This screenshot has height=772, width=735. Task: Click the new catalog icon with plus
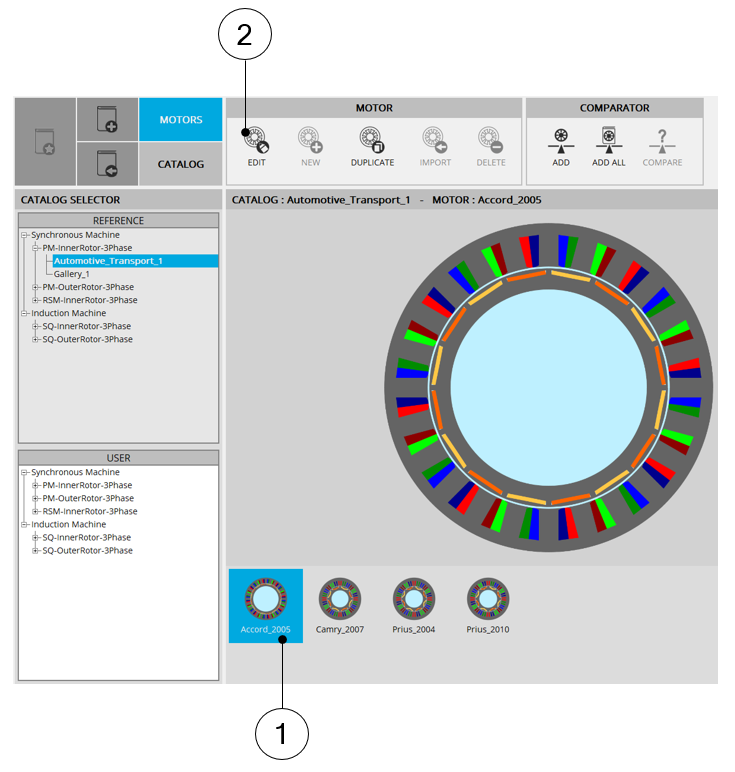tap(107, 120)
